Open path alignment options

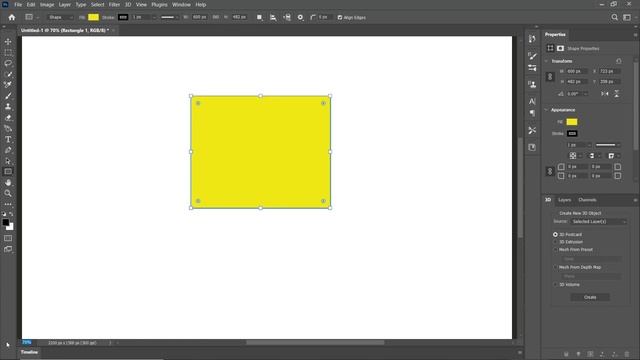coord(273,17)
